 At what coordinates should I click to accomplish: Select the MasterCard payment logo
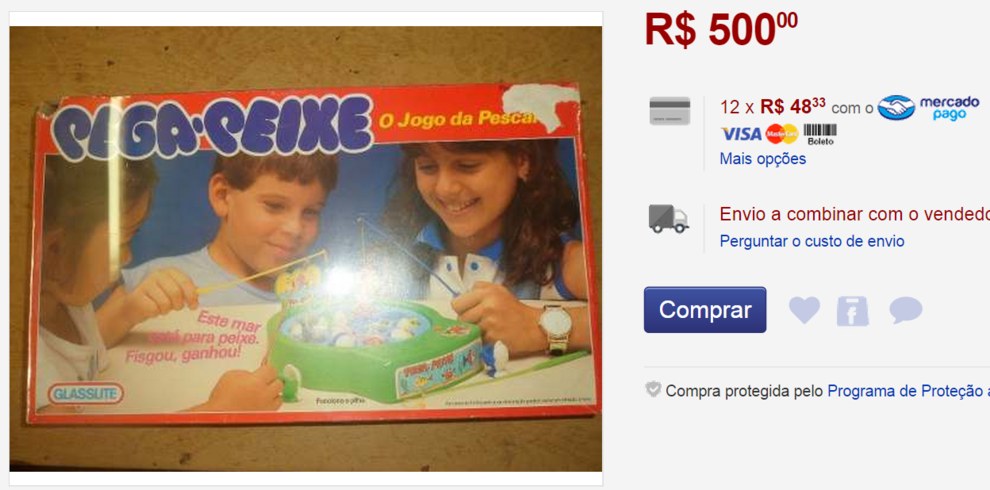(x=782, y=134)
